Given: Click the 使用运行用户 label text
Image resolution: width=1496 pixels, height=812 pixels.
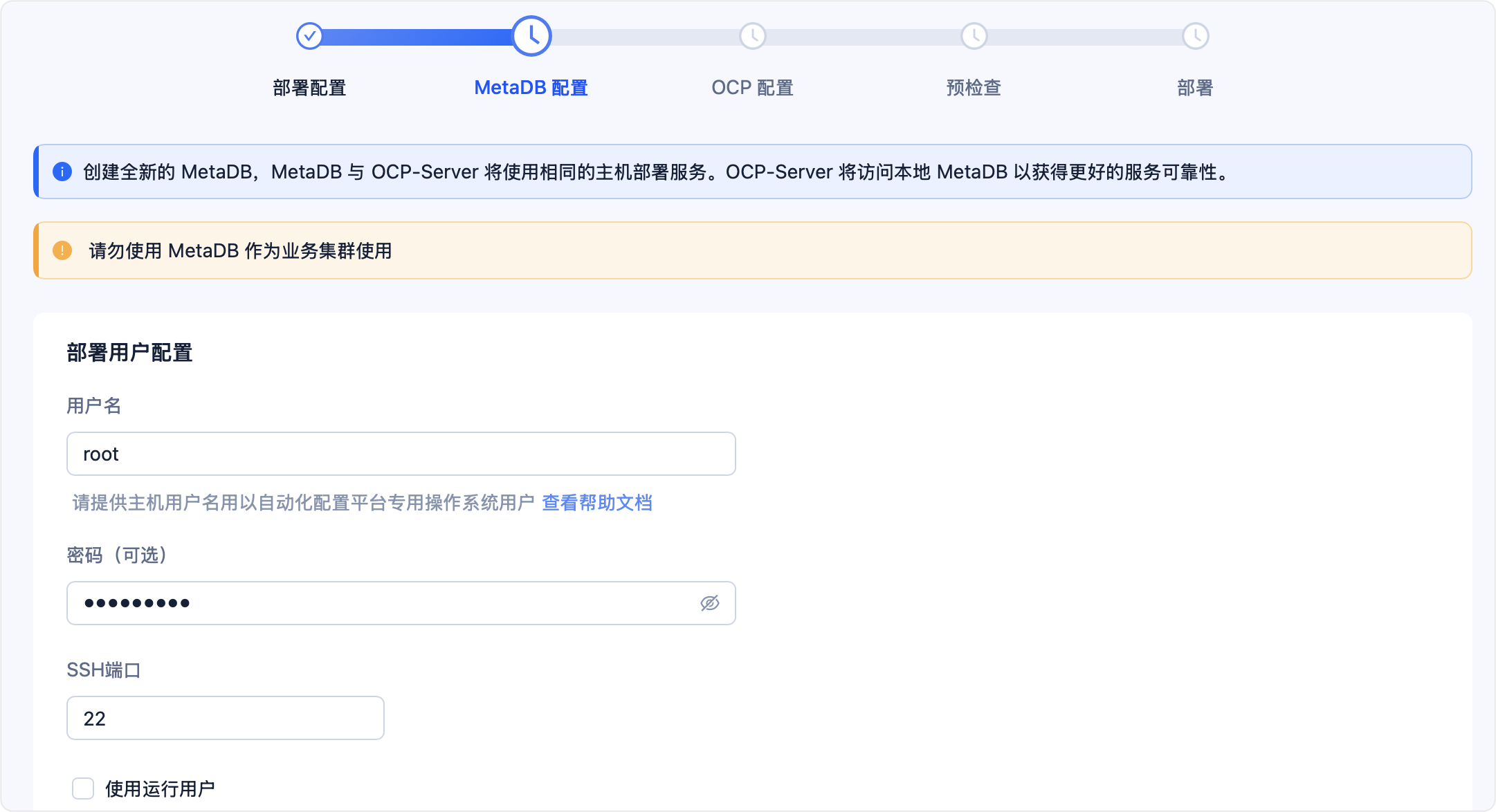Looking at the screenshot, I should pos(160,788).
